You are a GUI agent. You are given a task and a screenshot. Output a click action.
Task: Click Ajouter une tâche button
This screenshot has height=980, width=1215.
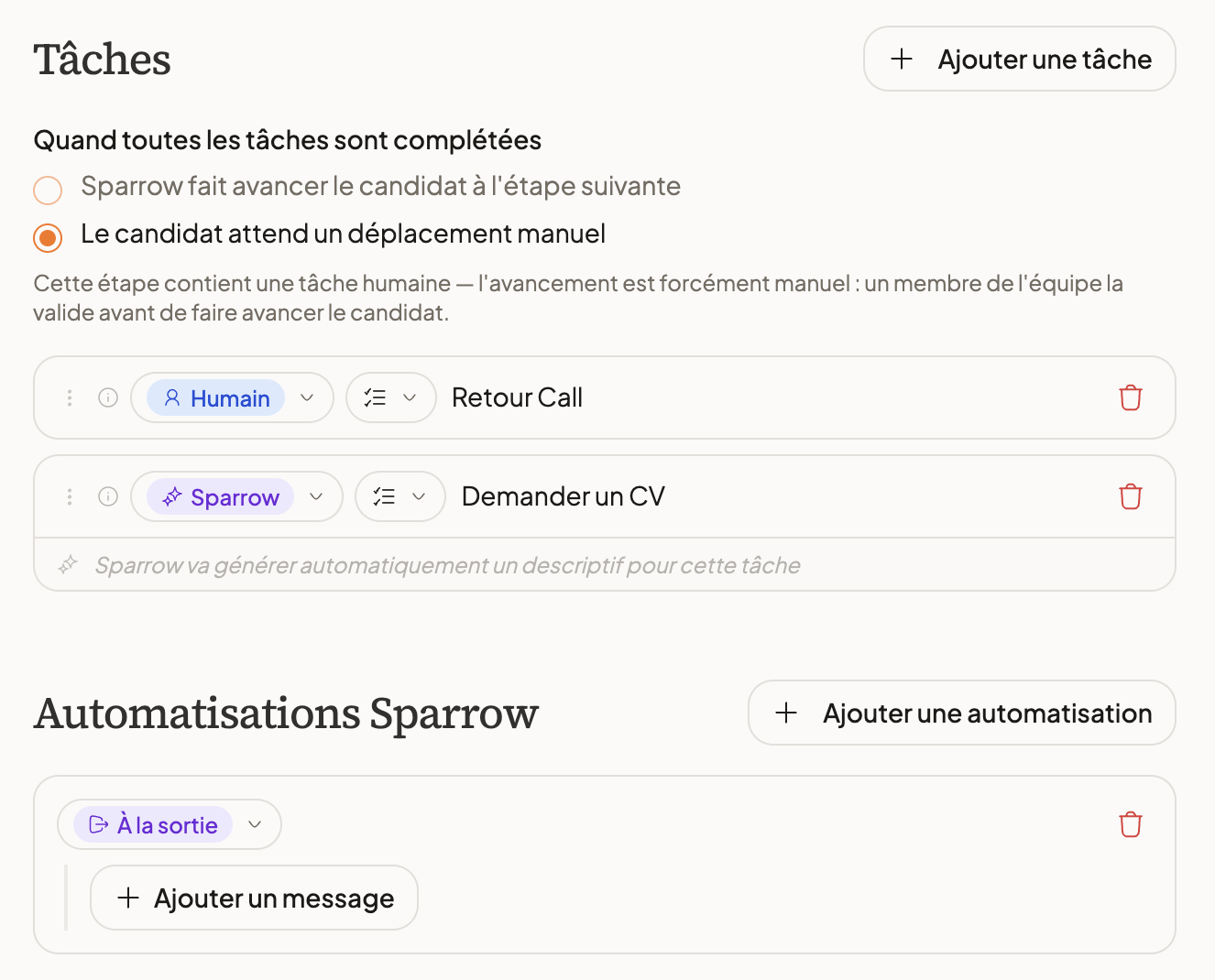(1020, 59)
